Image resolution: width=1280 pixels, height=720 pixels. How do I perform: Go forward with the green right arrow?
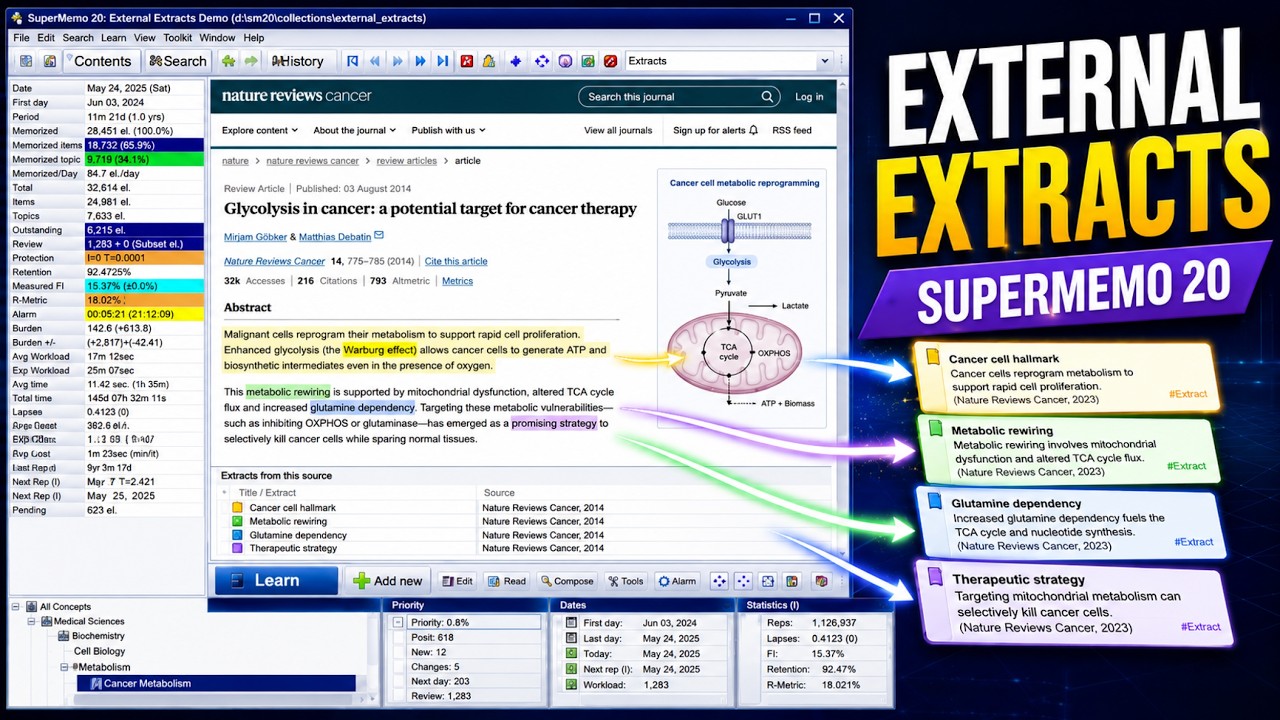point(251,61)
